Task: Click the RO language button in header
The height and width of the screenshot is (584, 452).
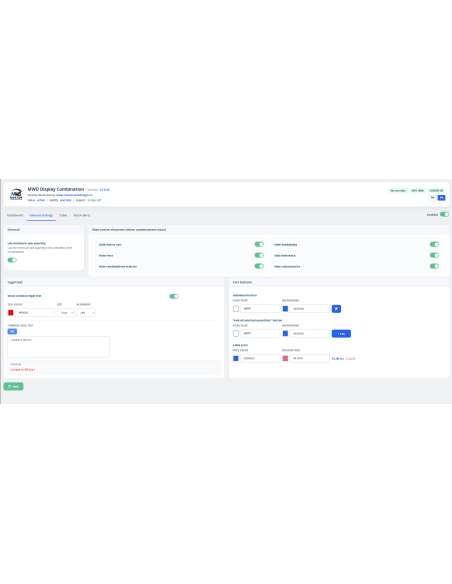Action: (x=433, y=198)
